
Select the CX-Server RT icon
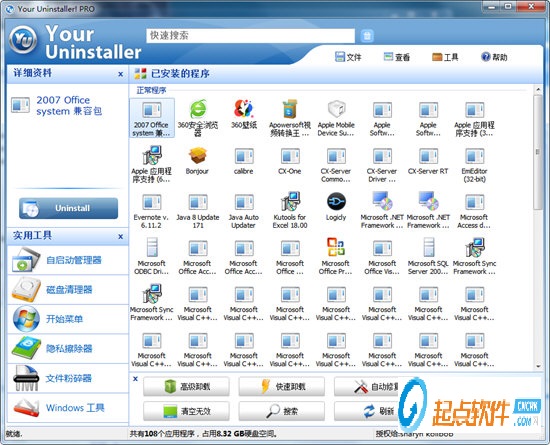(428, 156)
